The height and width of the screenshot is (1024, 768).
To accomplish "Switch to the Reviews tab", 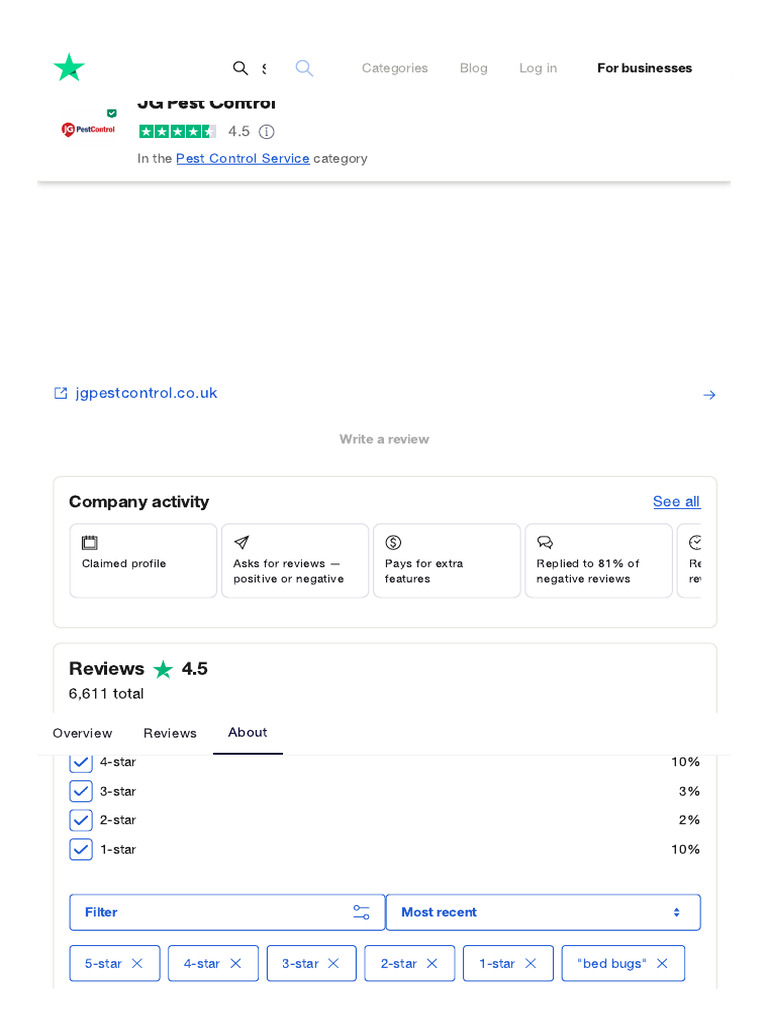I will coord(170,733).
